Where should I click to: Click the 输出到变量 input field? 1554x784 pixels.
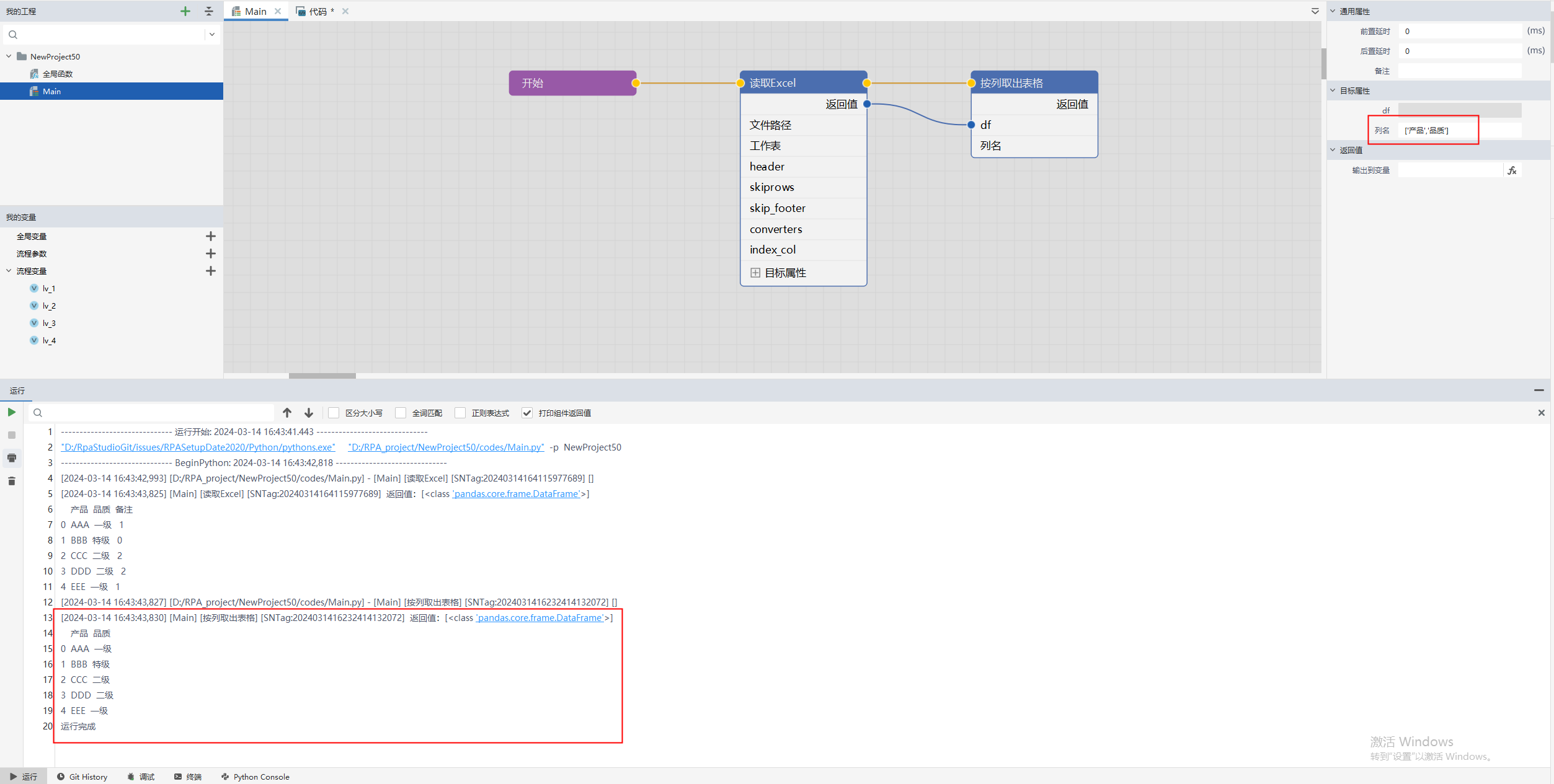tap(1451, 170)
